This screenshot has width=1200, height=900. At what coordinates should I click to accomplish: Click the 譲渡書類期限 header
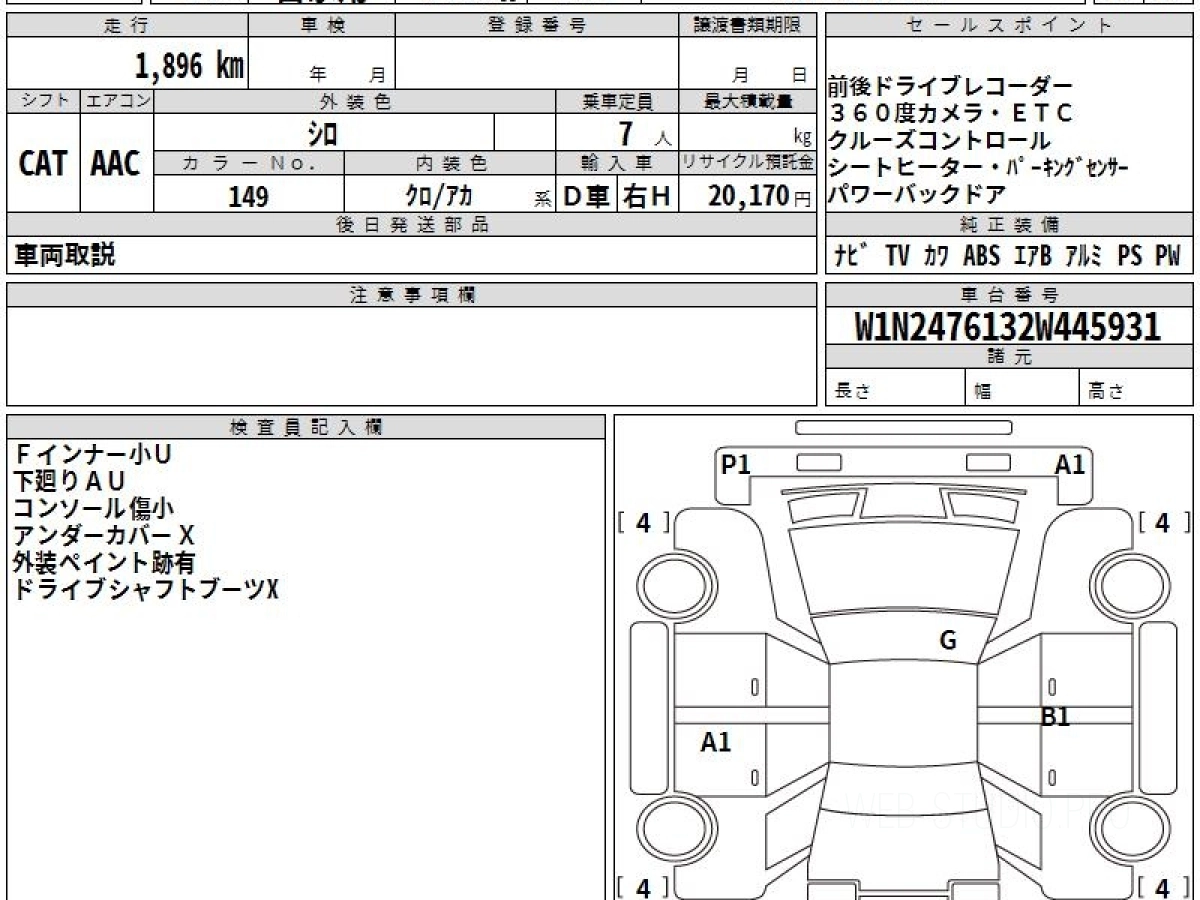click(x=748, y=26)
